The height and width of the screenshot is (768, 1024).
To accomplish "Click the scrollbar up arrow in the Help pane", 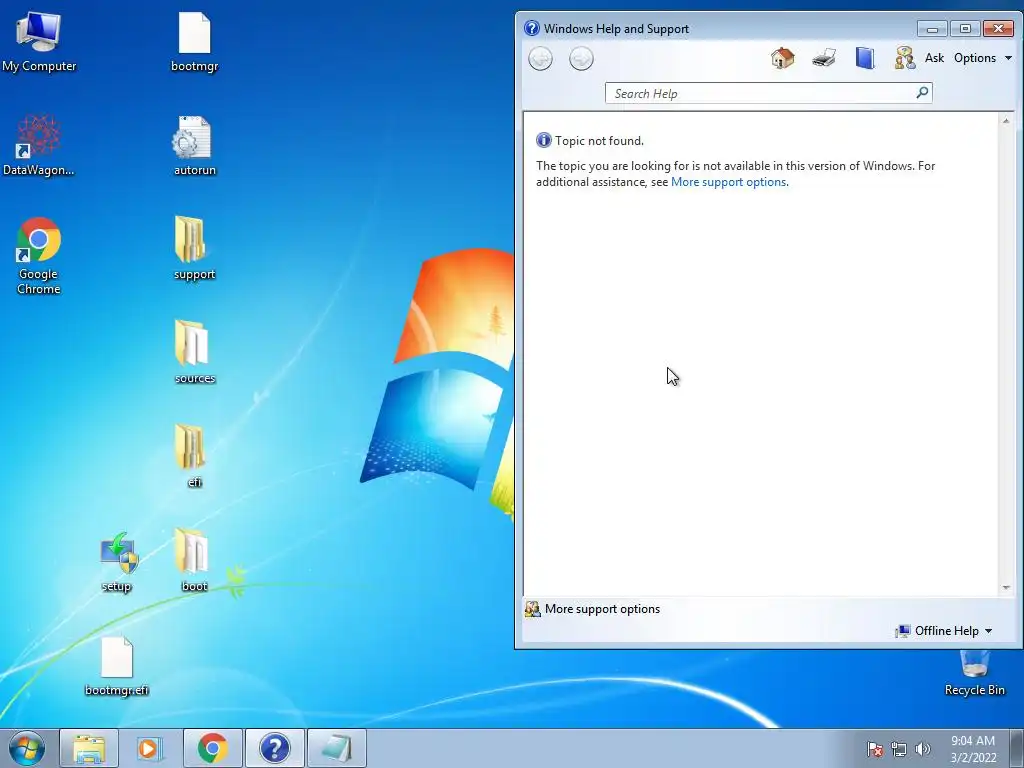I will coord(1006,121).
